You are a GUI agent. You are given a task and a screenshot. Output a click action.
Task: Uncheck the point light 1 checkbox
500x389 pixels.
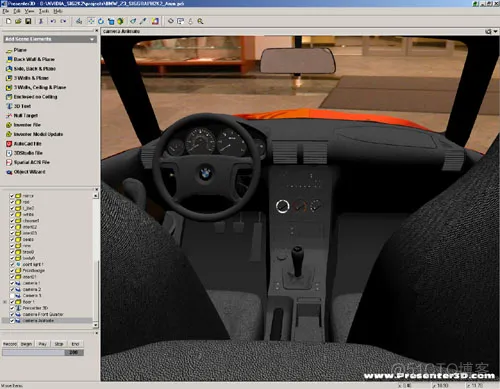[12, 264]
